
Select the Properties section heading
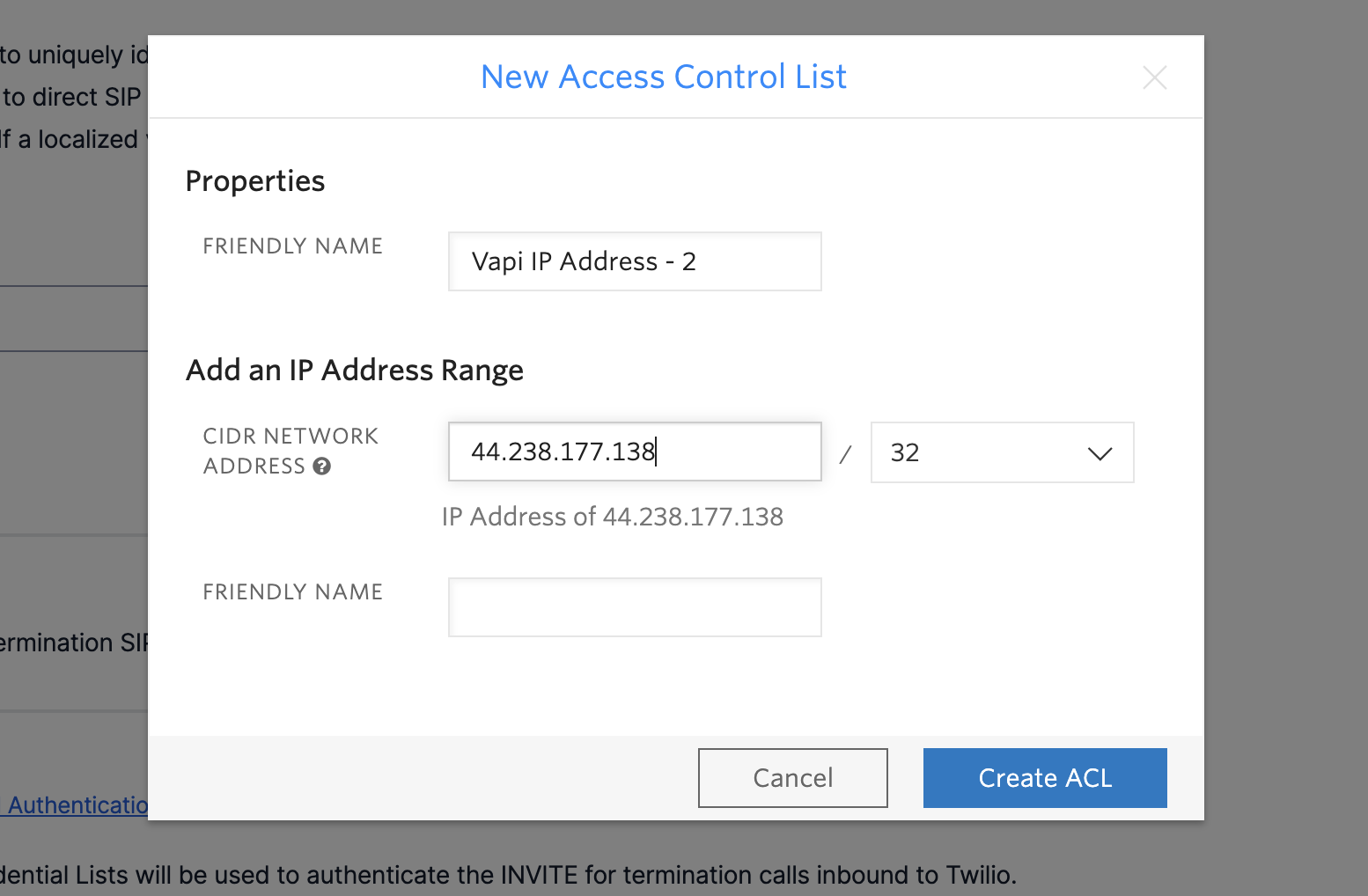click(254, 181)
